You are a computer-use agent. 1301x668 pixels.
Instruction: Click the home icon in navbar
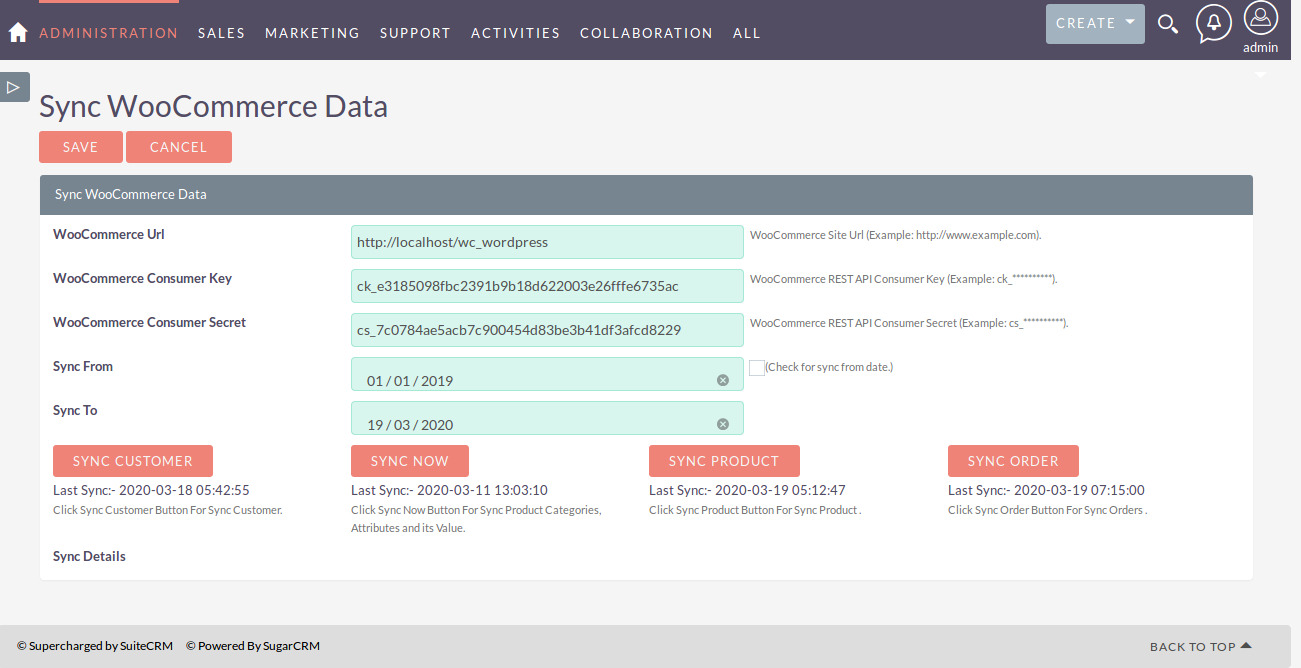(x=17, y=33)
